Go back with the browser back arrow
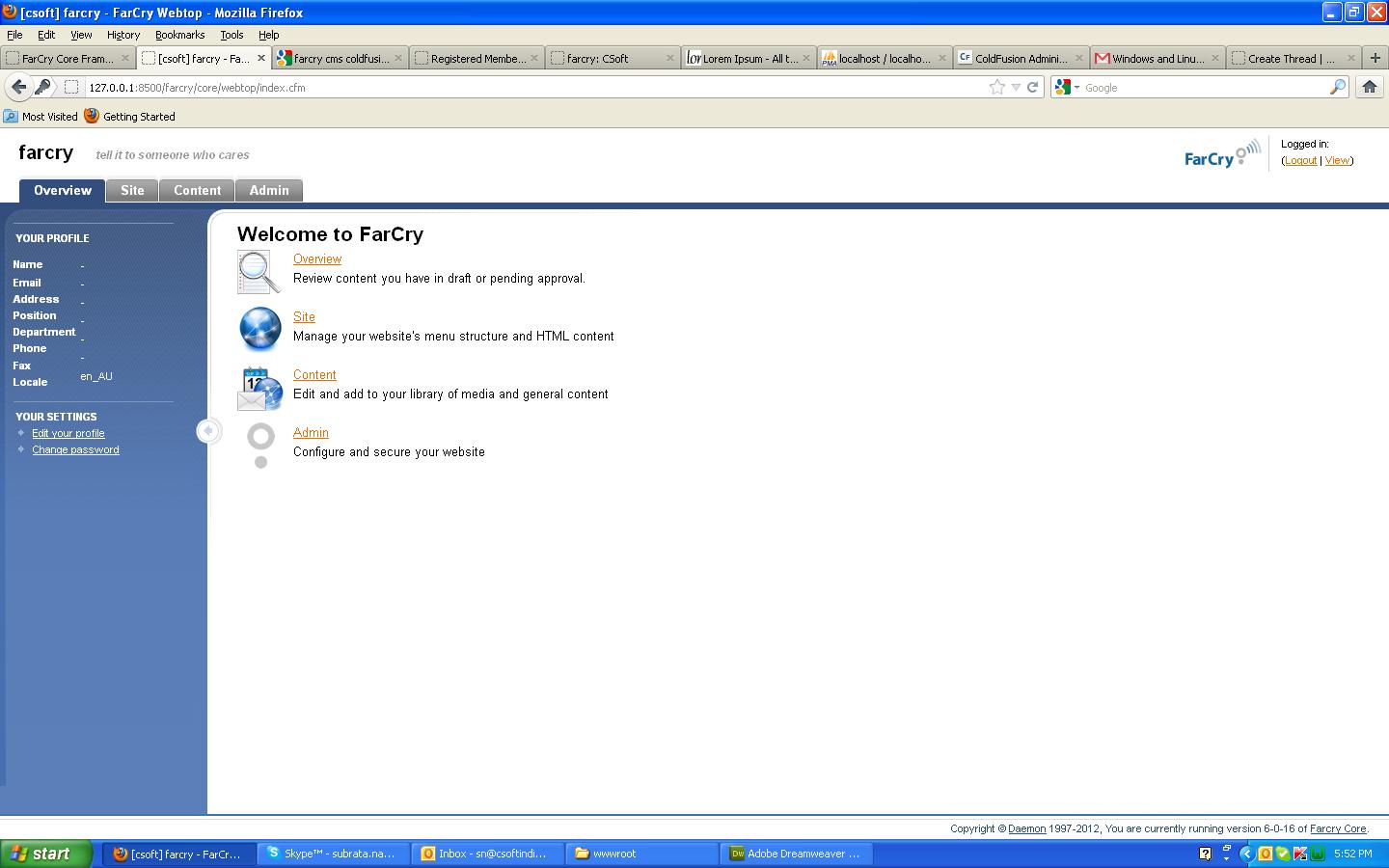The width and height of the screenshot is (1389, 868). coord(19,87)
